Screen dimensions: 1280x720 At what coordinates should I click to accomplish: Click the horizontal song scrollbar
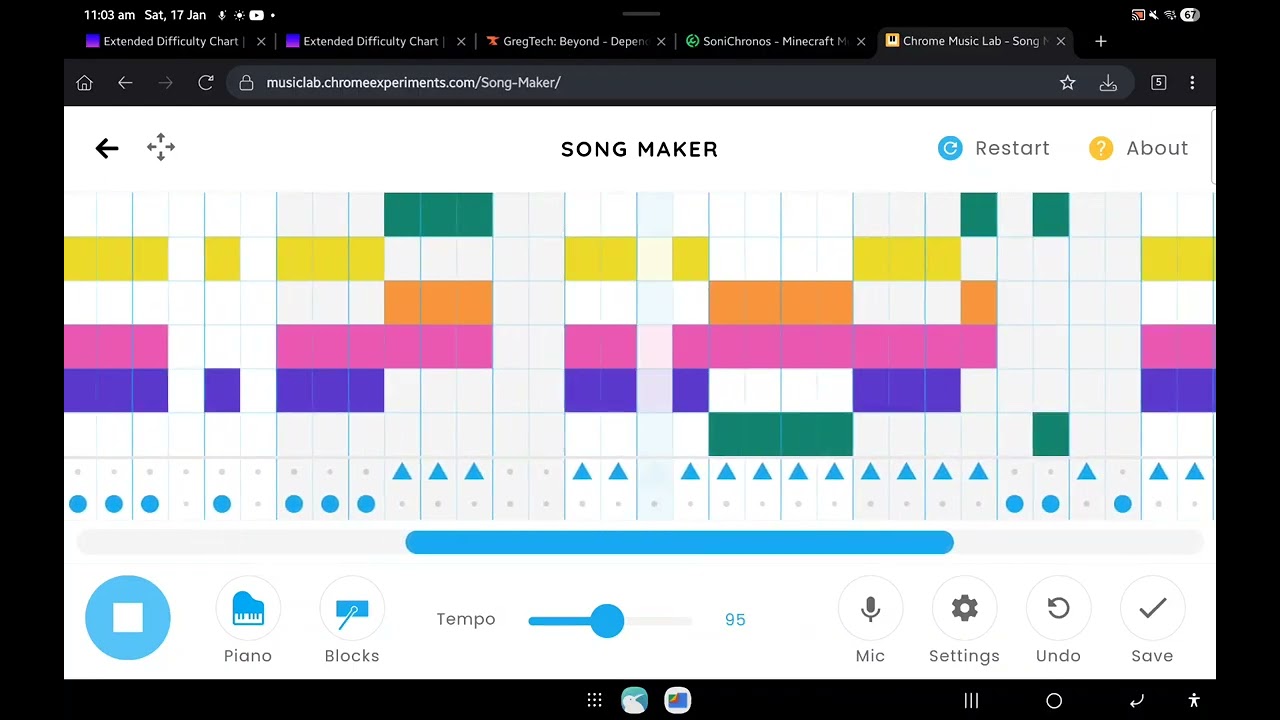[x=680, y=542]
